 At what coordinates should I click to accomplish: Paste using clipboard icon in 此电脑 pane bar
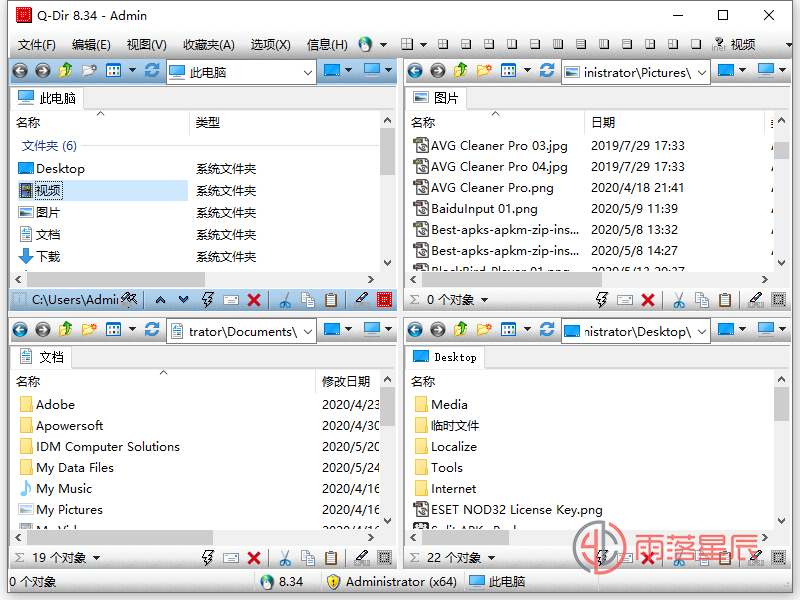click(331, 300)
